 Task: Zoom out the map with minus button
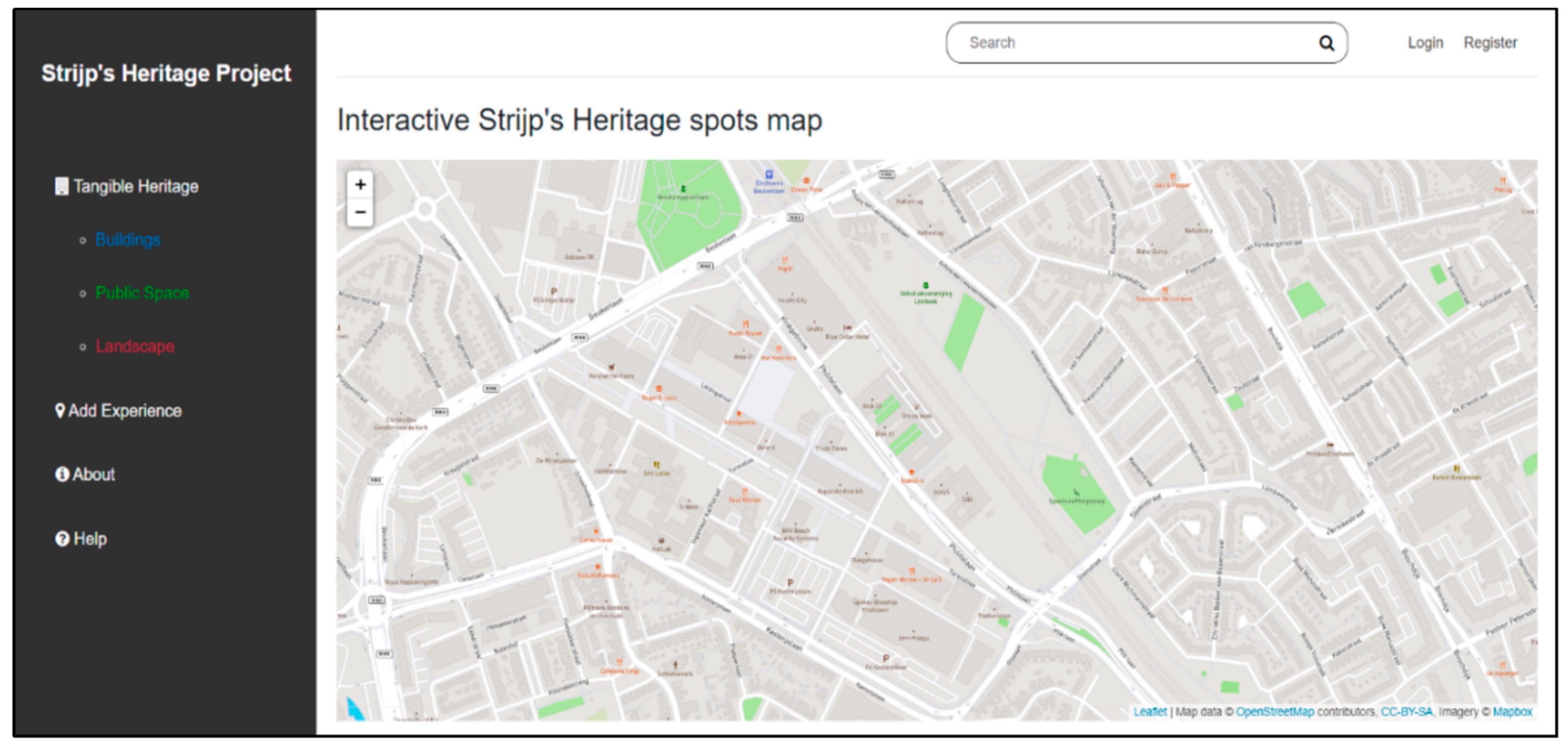(360, 212)
